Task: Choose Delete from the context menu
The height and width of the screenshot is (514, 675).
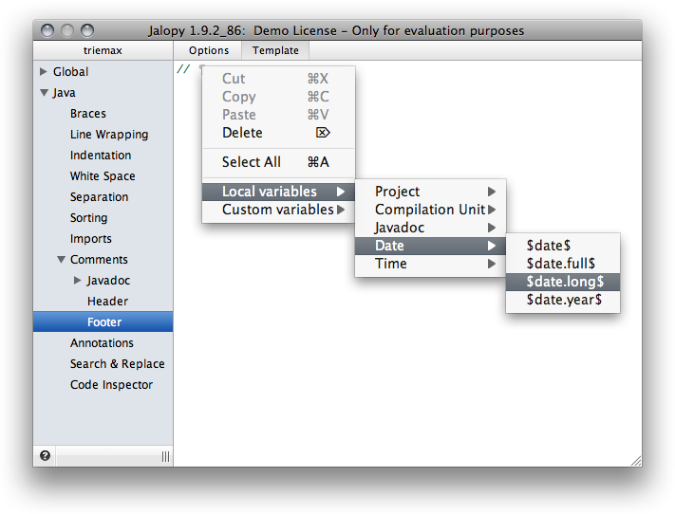Action: (278, 133)
